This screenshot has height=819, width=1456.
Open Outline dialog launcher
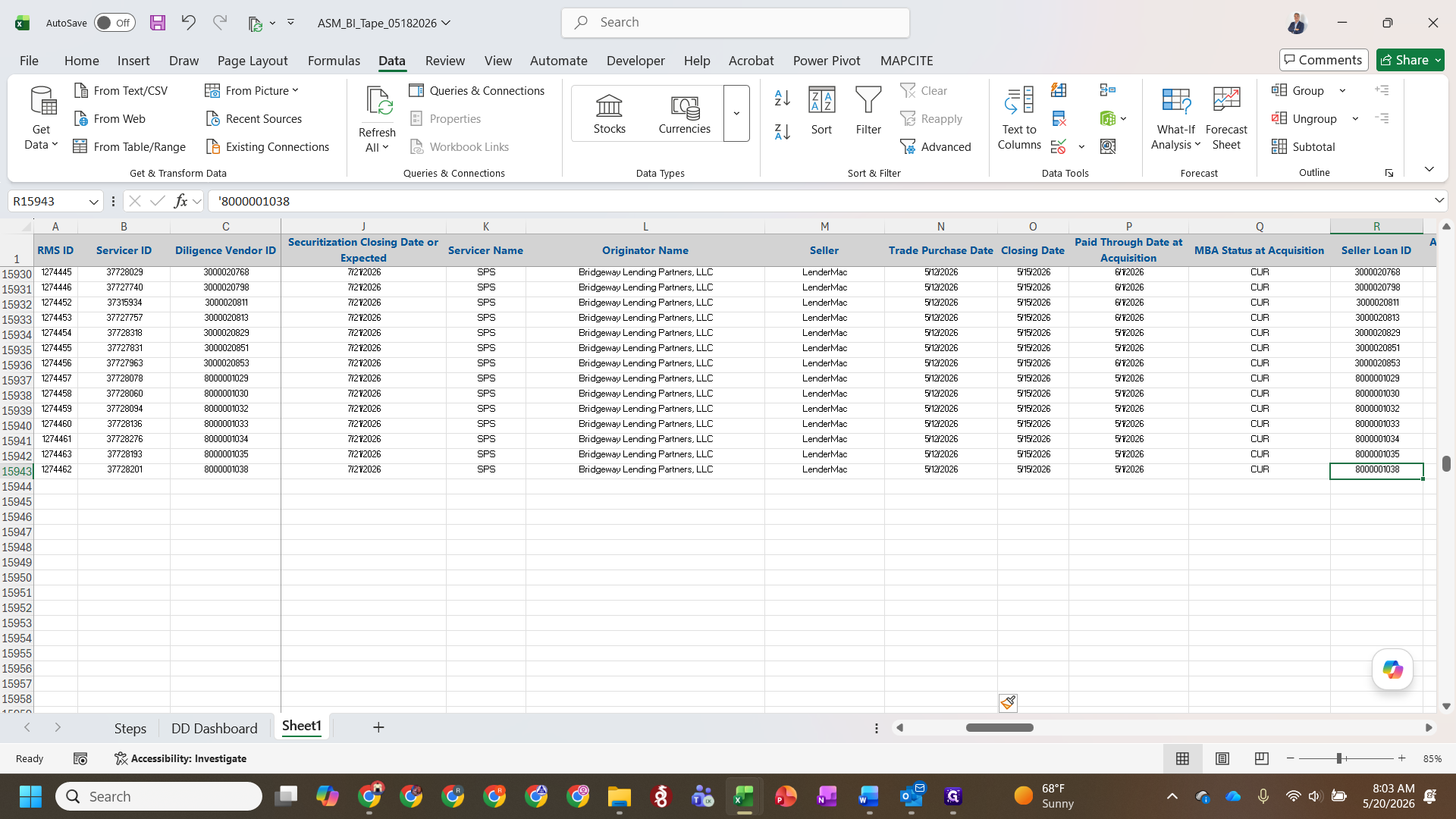(1389, 173)
